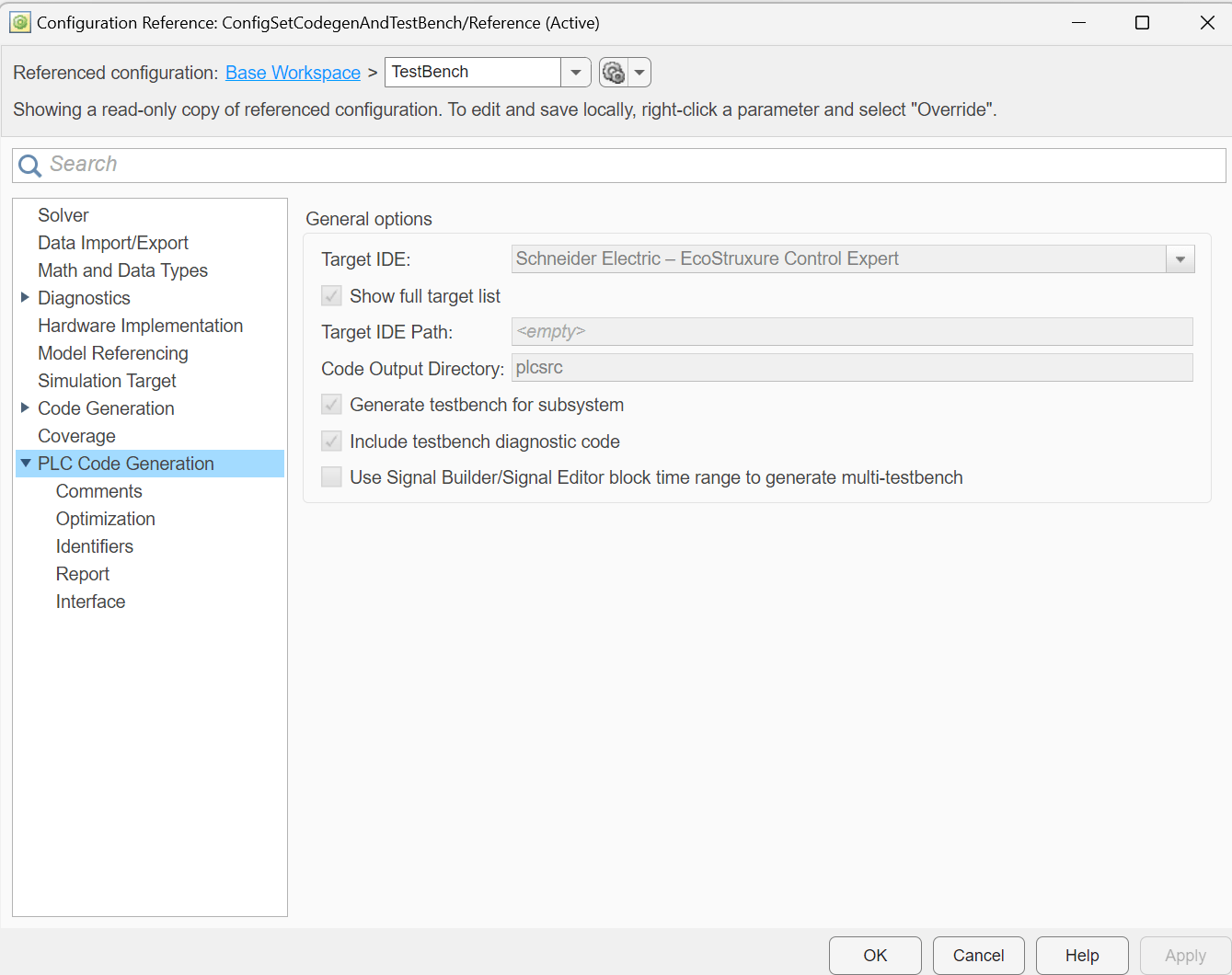This screenshot has width=1232, height=975.
Task: Click the Help button
Action: 1082,956
